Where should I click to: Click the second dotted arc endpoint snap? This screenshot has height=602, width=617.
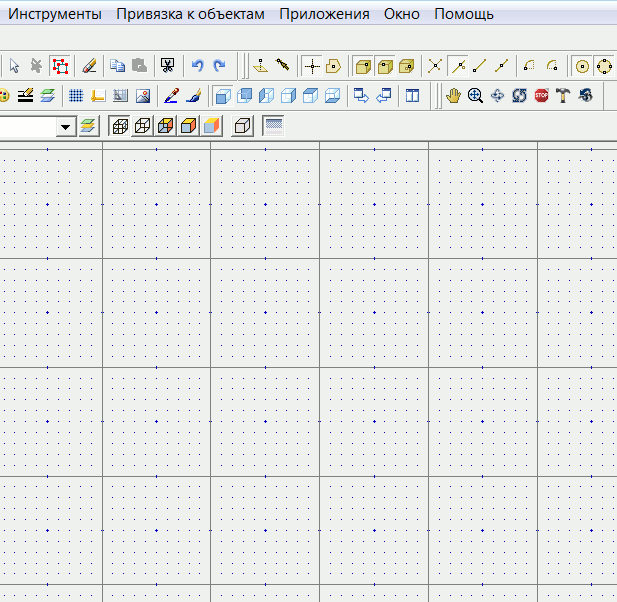pos(552,66)
